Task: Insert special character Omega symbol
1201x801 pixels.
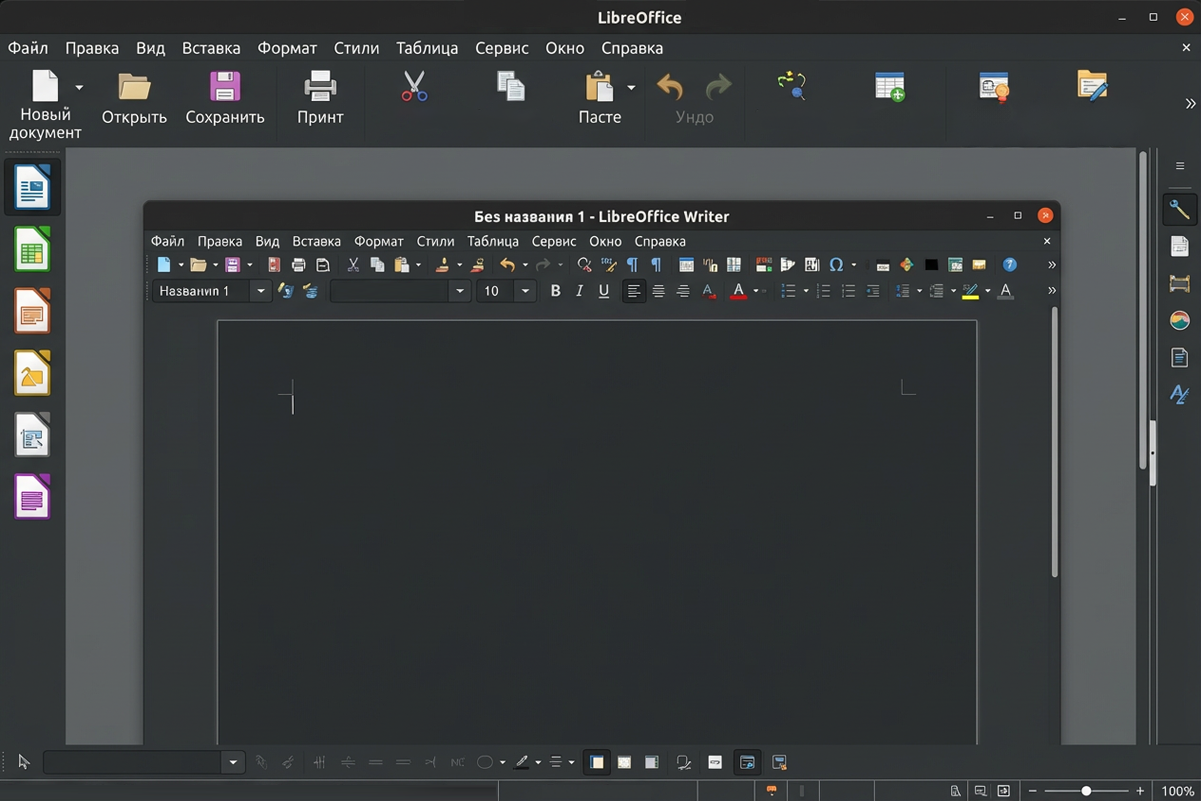Action: point(836,265)
